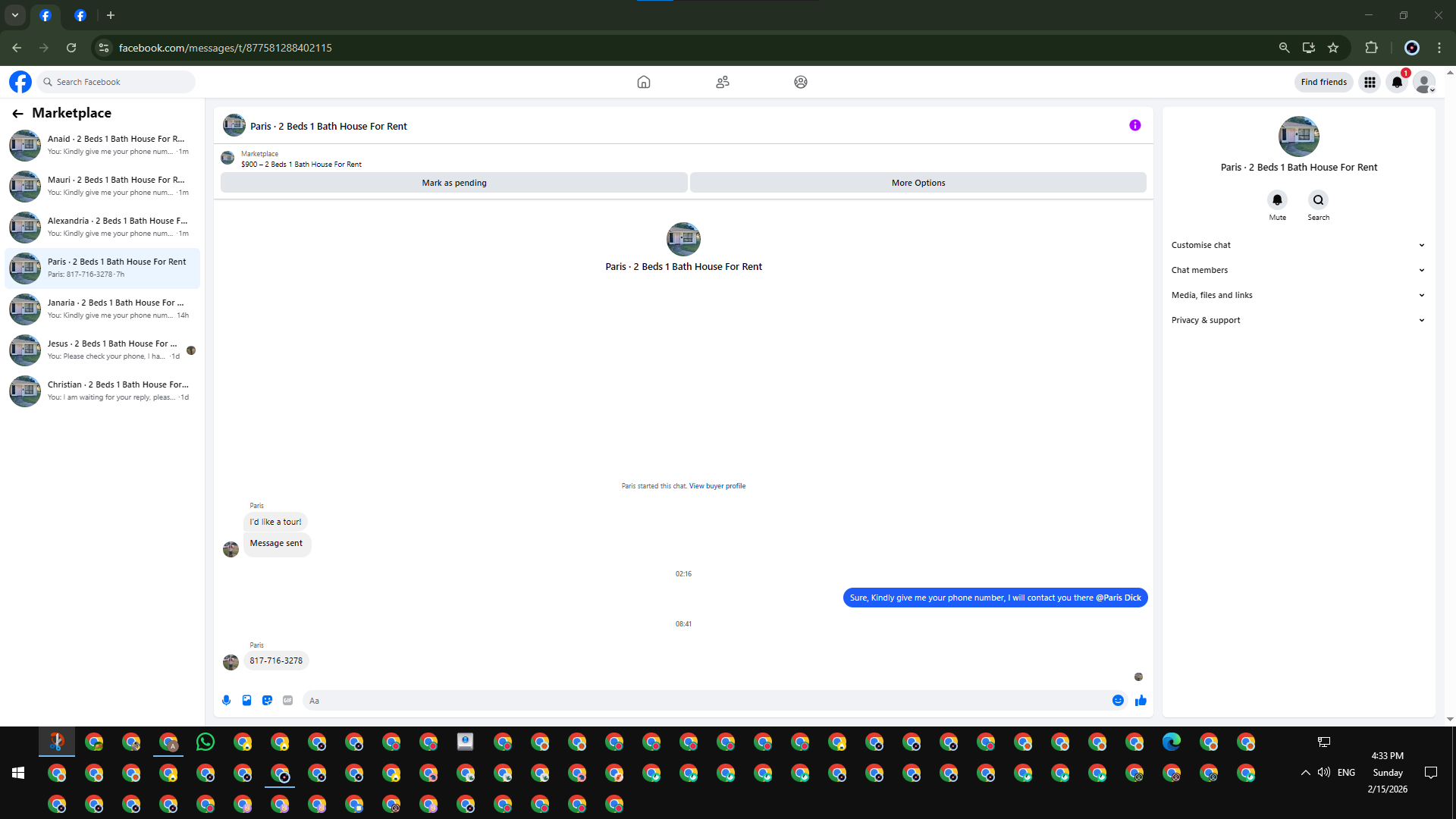Expand the Customise chat section

[1298, 245]
